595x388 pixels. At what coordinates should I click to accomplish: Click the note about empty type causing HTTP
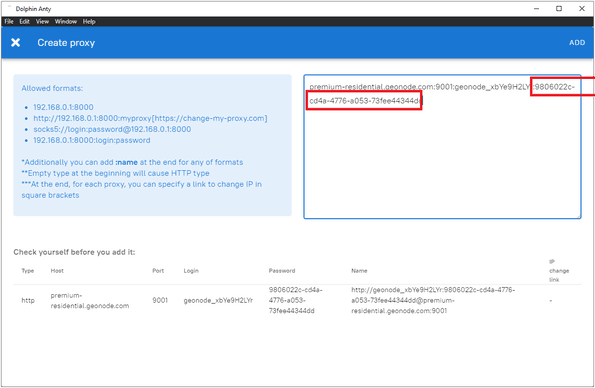click(115, 173)
